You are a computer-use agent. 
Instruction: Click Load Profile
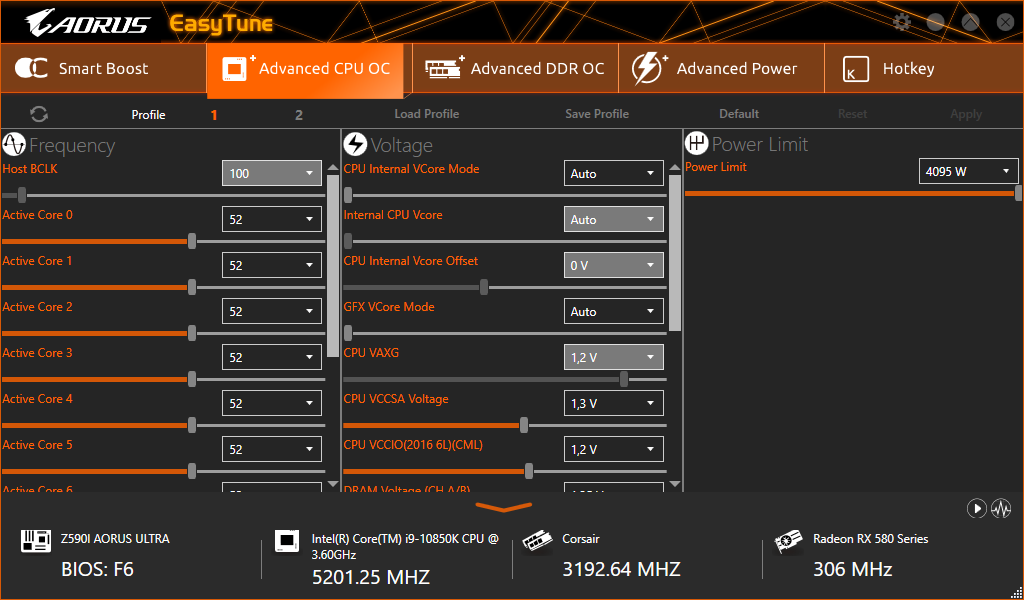point(426,114)
